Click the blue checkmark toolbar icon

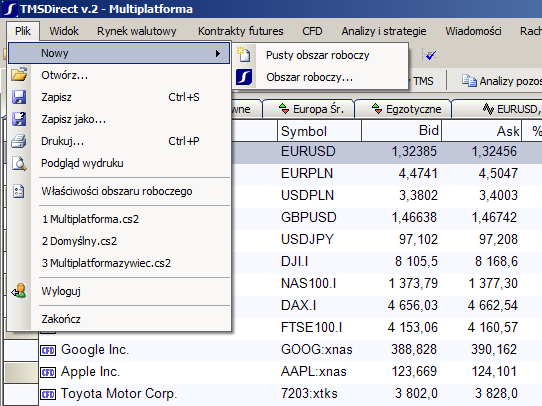coord(431,55)
